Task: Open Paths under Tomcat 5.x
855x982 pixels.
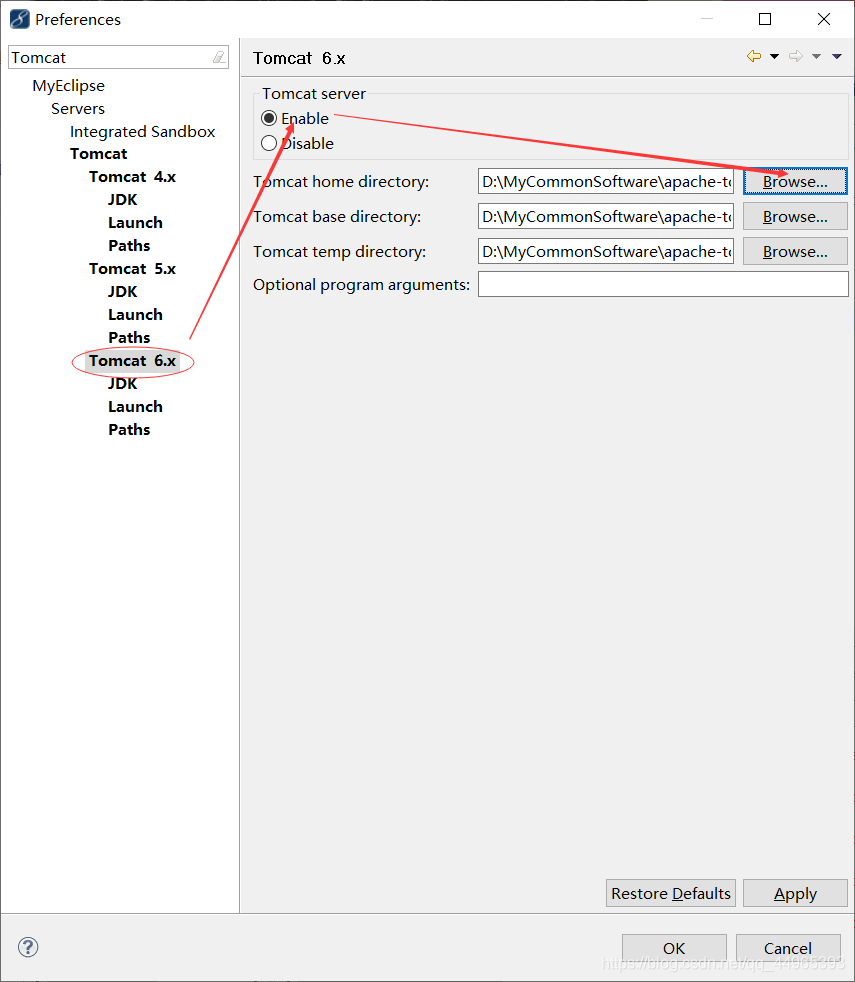Action: pos(129,338)
